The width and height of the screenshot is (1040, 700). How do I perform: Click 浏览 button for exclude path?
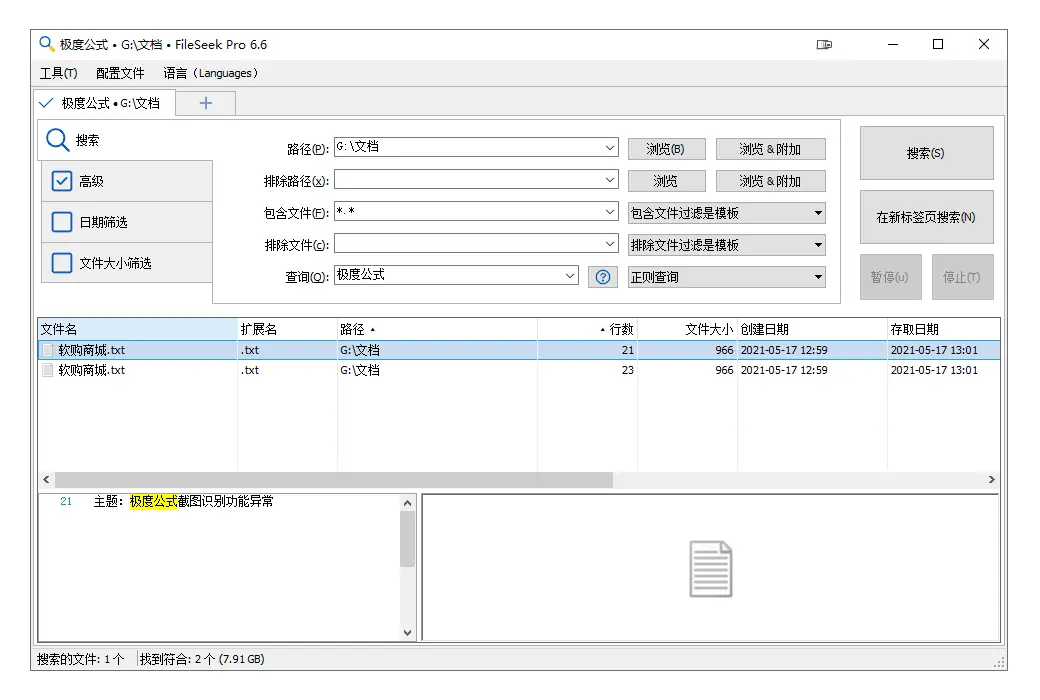coord(666,181)
